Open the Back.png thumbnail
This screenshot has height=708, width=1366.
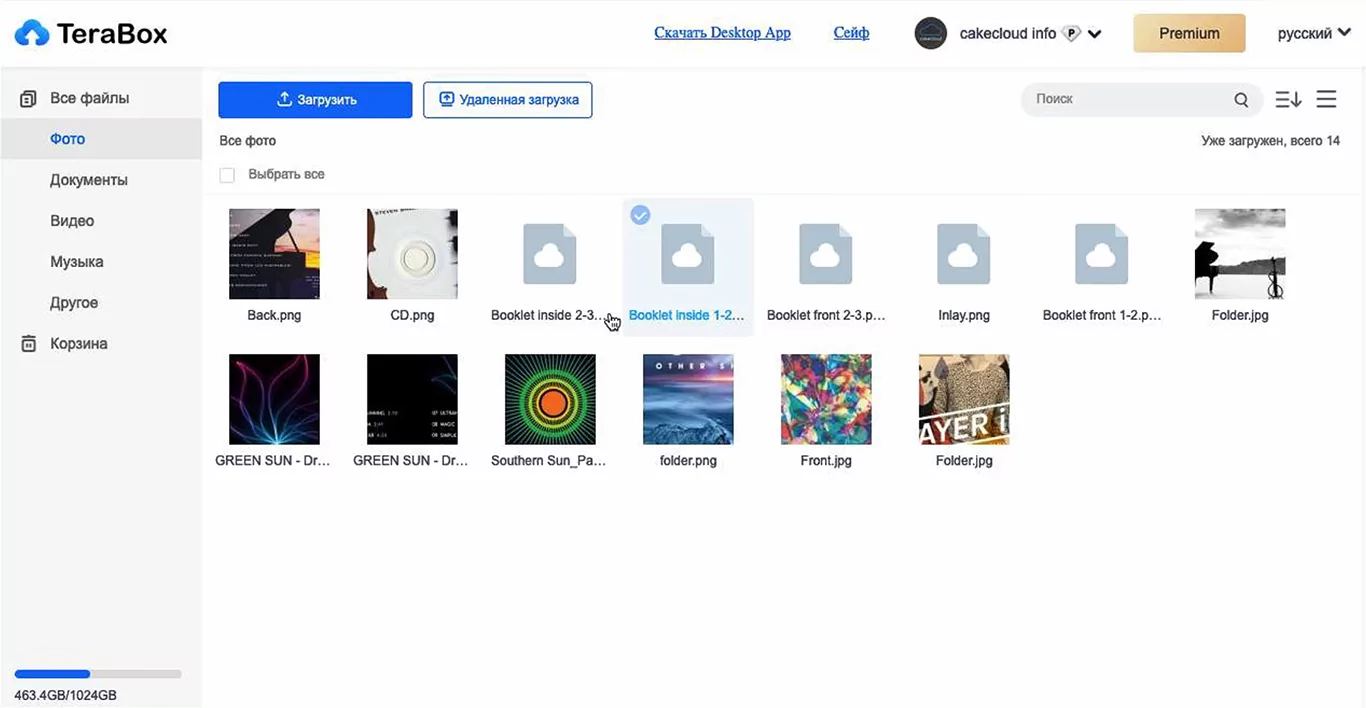coord(274,254)
